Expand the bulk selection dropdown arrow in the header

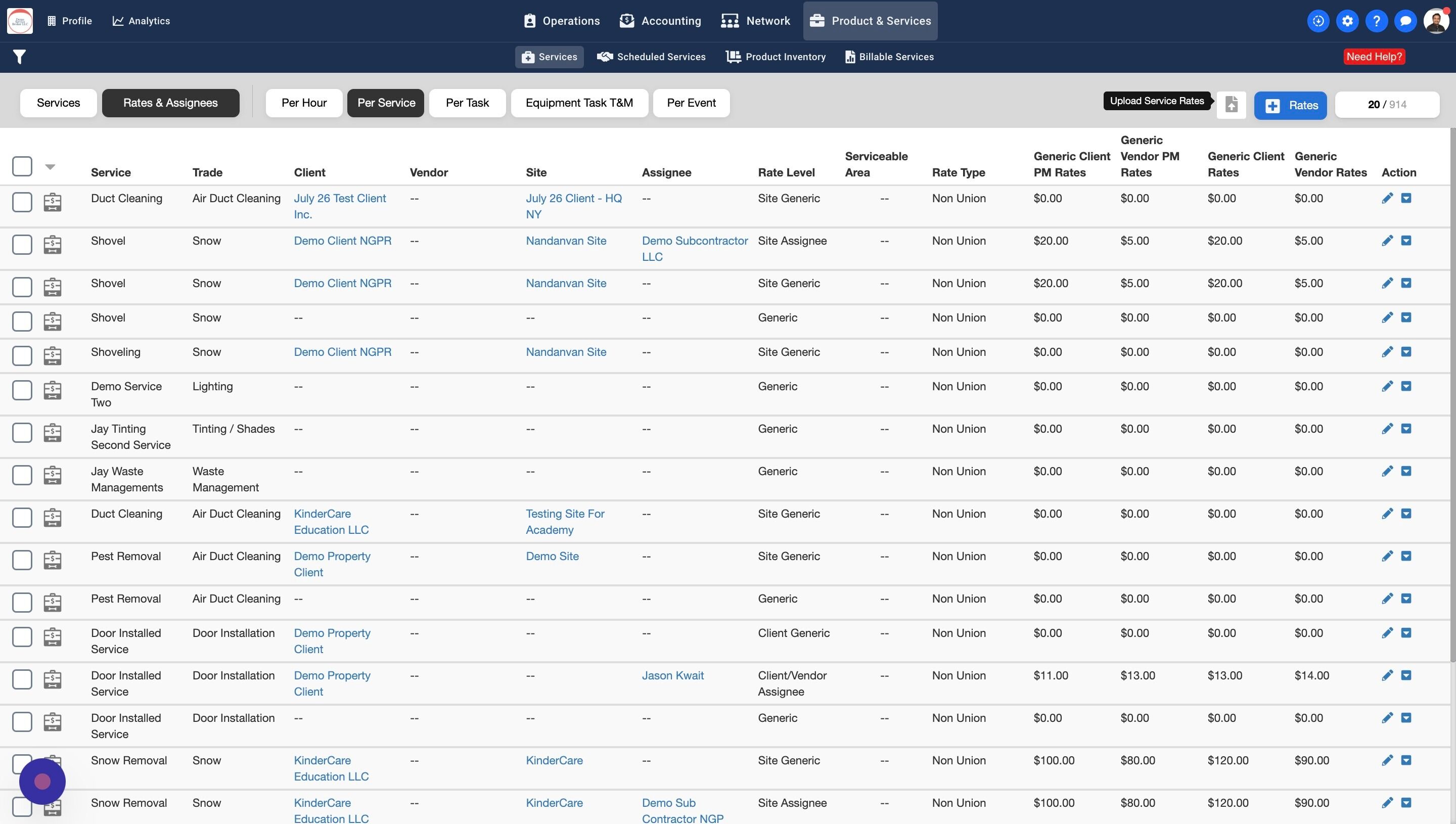coord(51,167)
